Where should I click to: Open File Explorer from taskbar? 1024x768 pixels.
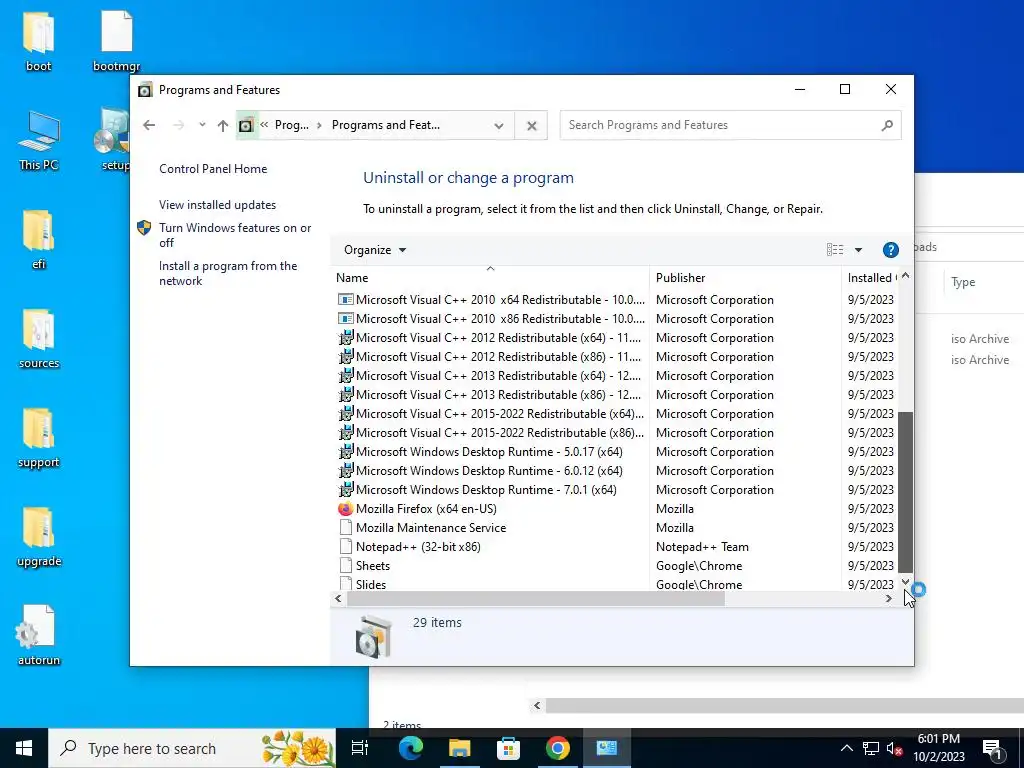(460, 748)
